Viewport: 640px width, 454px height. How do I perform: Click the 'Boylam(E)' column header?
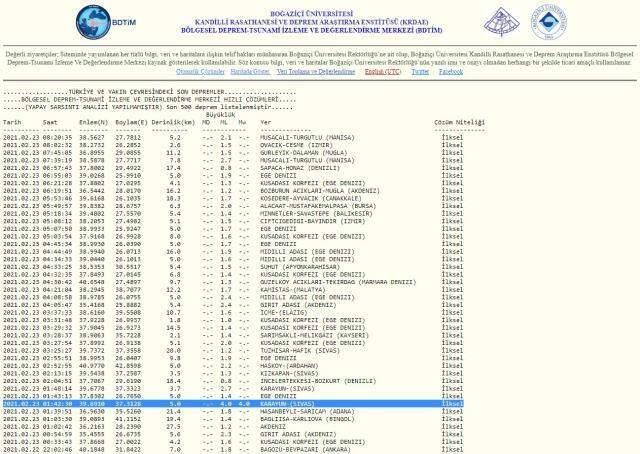click(131, 122)
